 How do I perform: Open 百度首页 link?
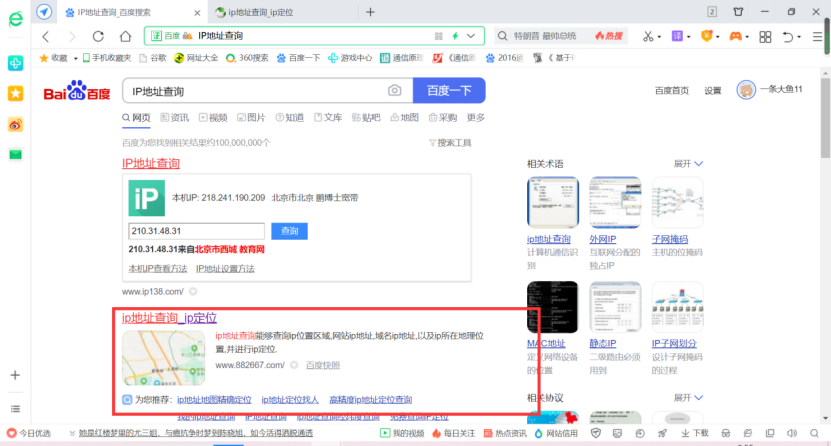(x=671, y=91)
